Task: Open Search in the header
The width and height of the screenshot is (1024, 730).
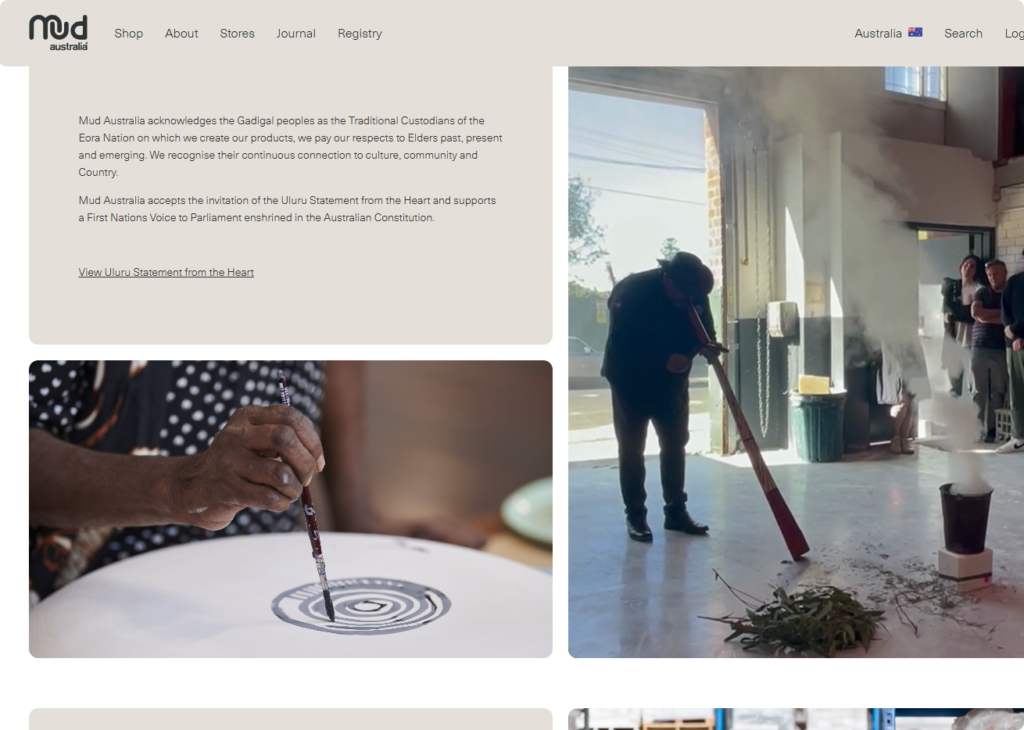Action: pos(963,33)
